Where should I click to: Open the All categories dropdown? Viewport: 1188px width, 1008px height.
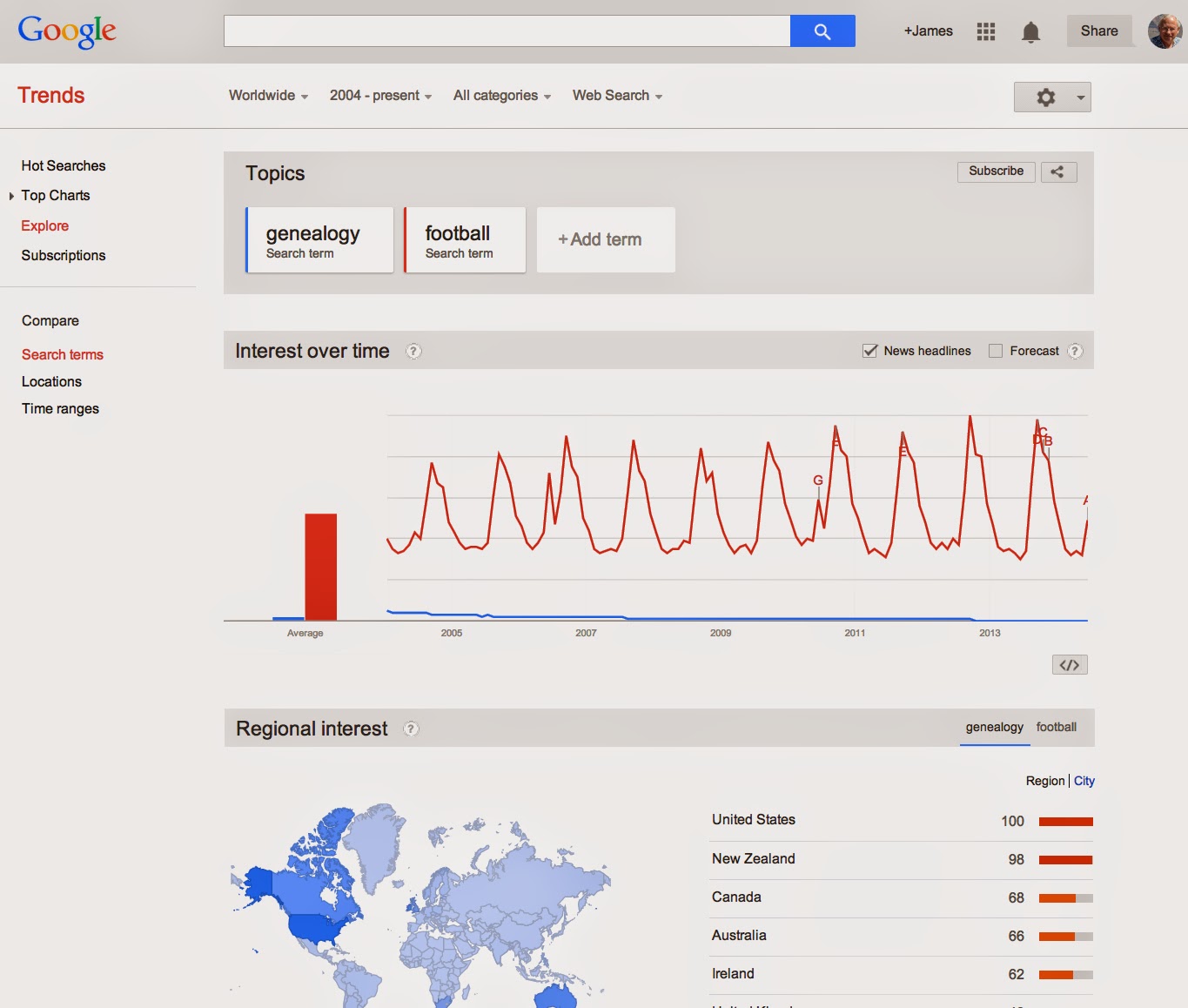[x=502, y=96]
